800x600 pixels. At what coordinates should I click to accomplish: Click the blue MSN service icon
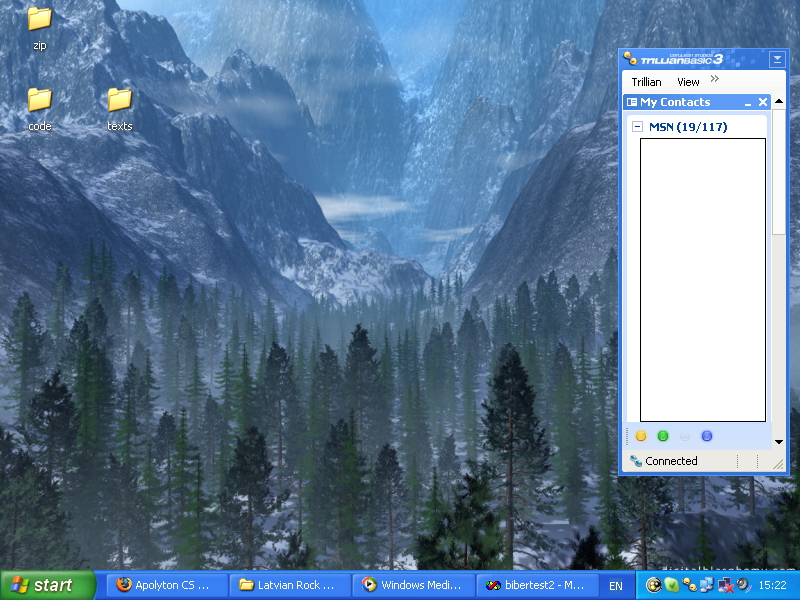[x=707, y=436]
